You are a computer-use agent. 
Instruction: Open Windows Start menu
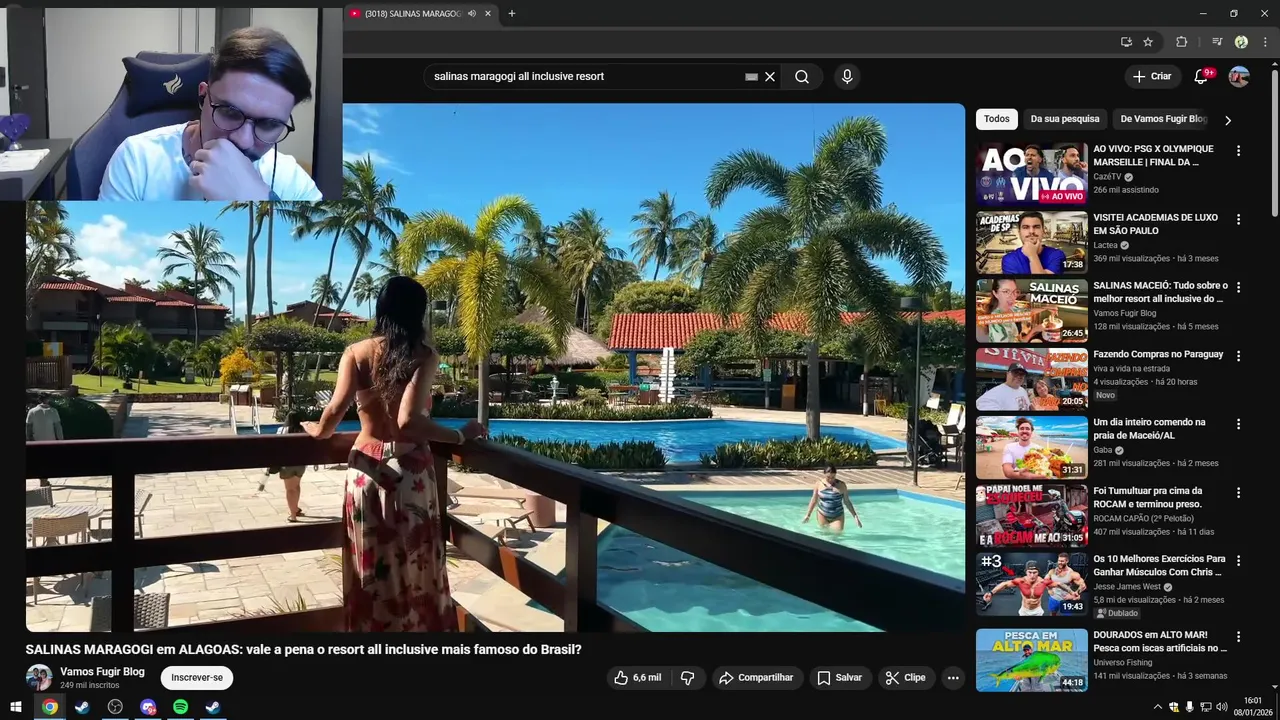coord(16,707)
